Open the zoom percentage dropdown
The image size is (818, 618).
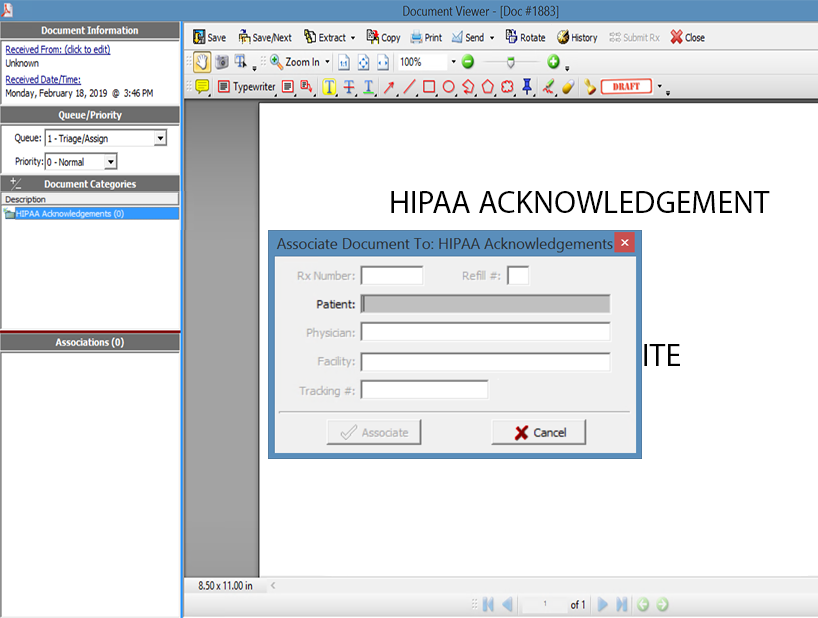(x=453, y=62)
